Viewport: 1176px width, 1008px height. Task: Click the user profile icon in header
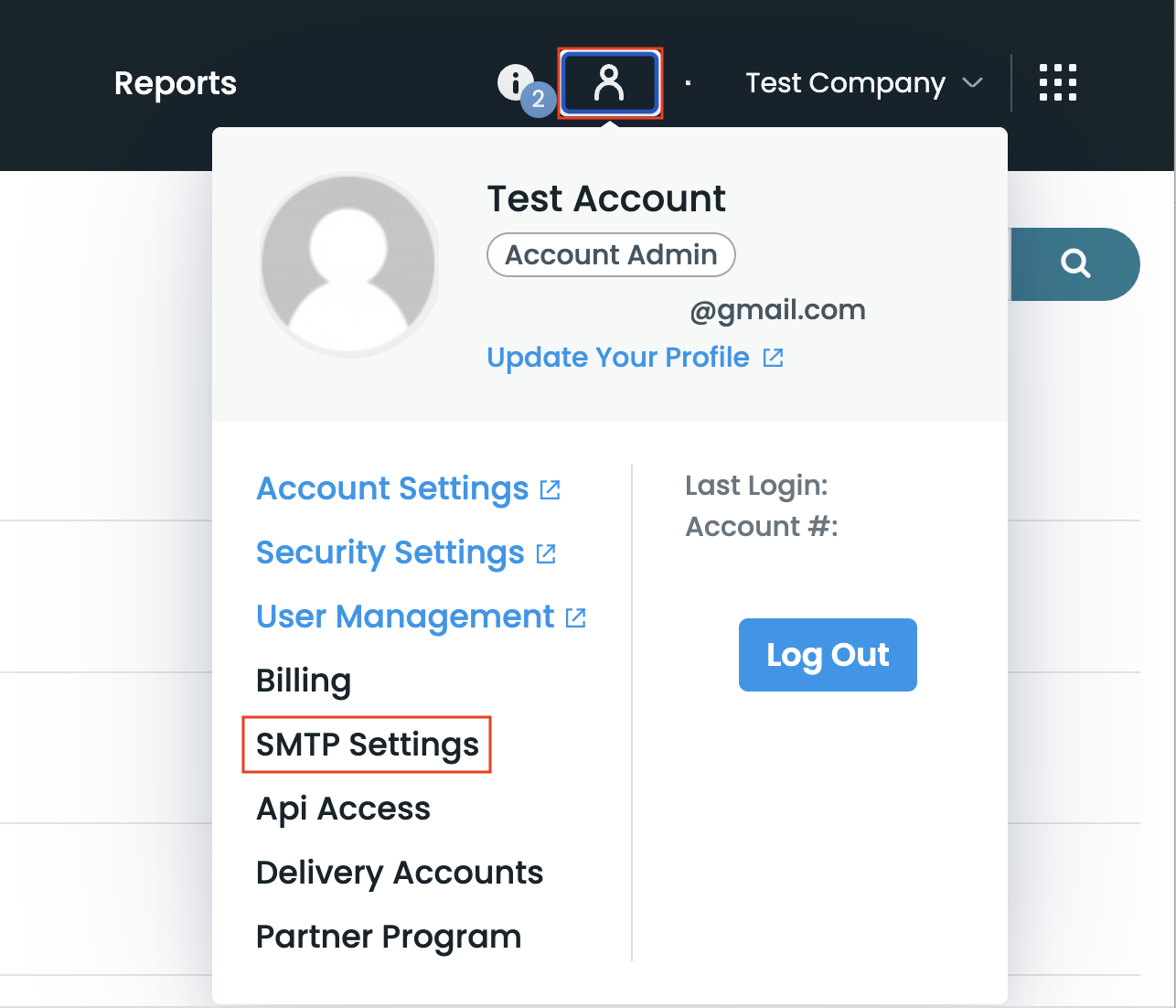pyautogui.click(x=610, y=83)
